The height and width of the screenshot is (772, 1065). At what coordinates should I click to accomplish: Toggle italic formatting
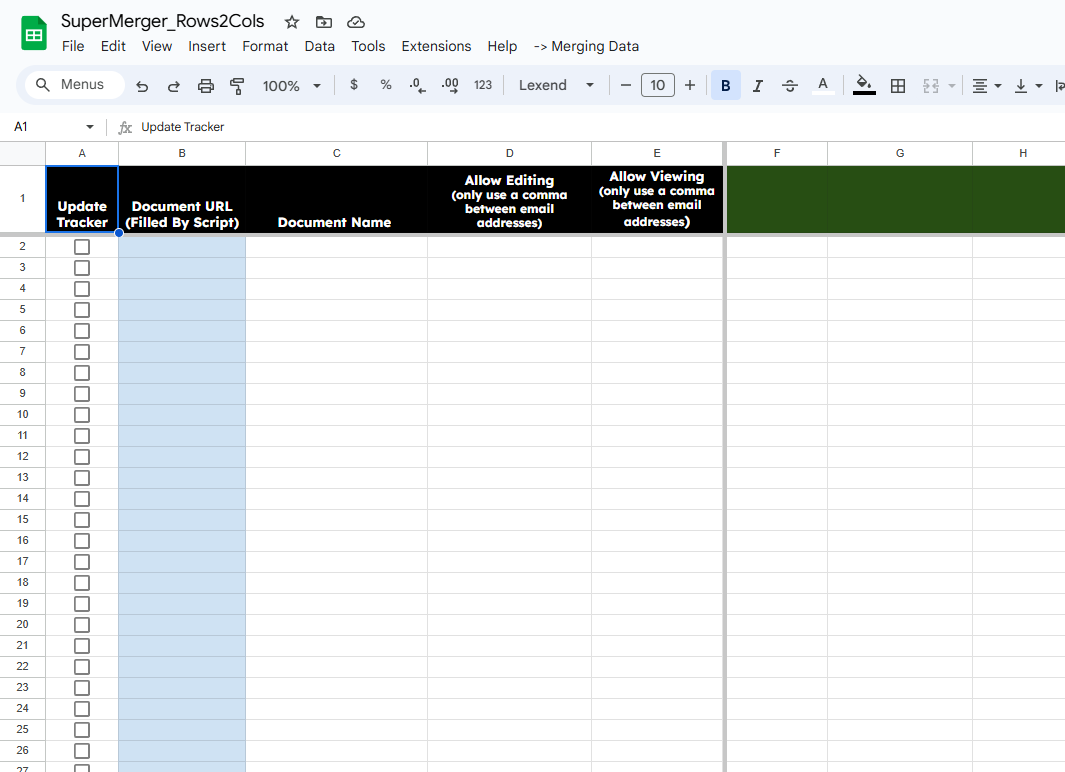click(758, 86)
